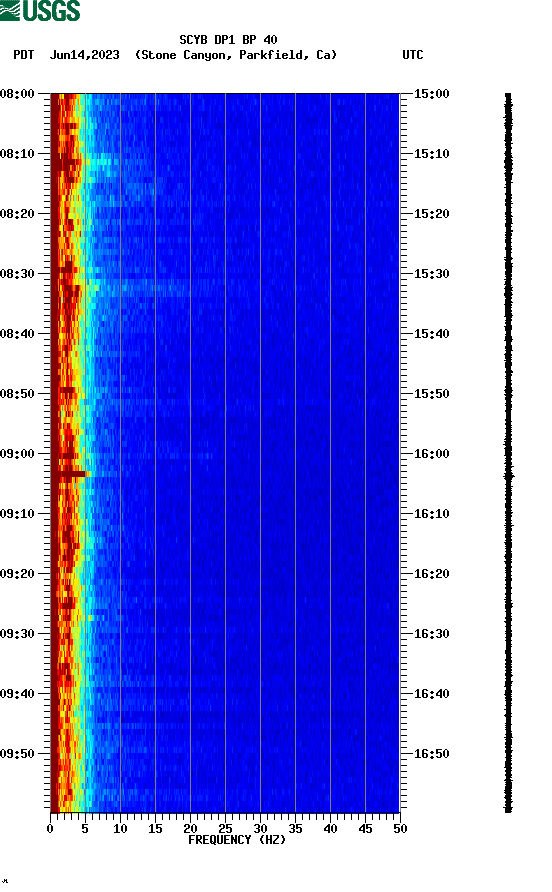
Task: Click the 15:00 UTC time label
Action: (431, 94)
